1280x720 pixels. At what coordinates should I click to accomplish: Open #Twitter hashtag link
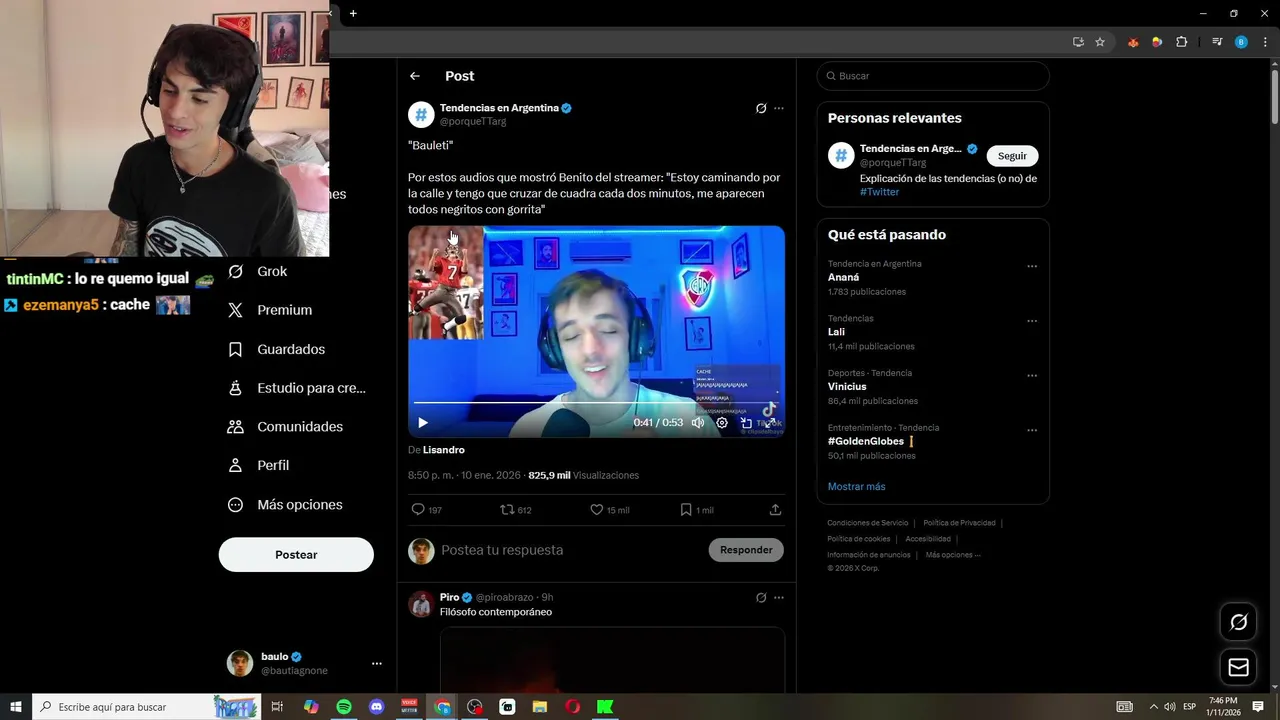coord(879,192)
